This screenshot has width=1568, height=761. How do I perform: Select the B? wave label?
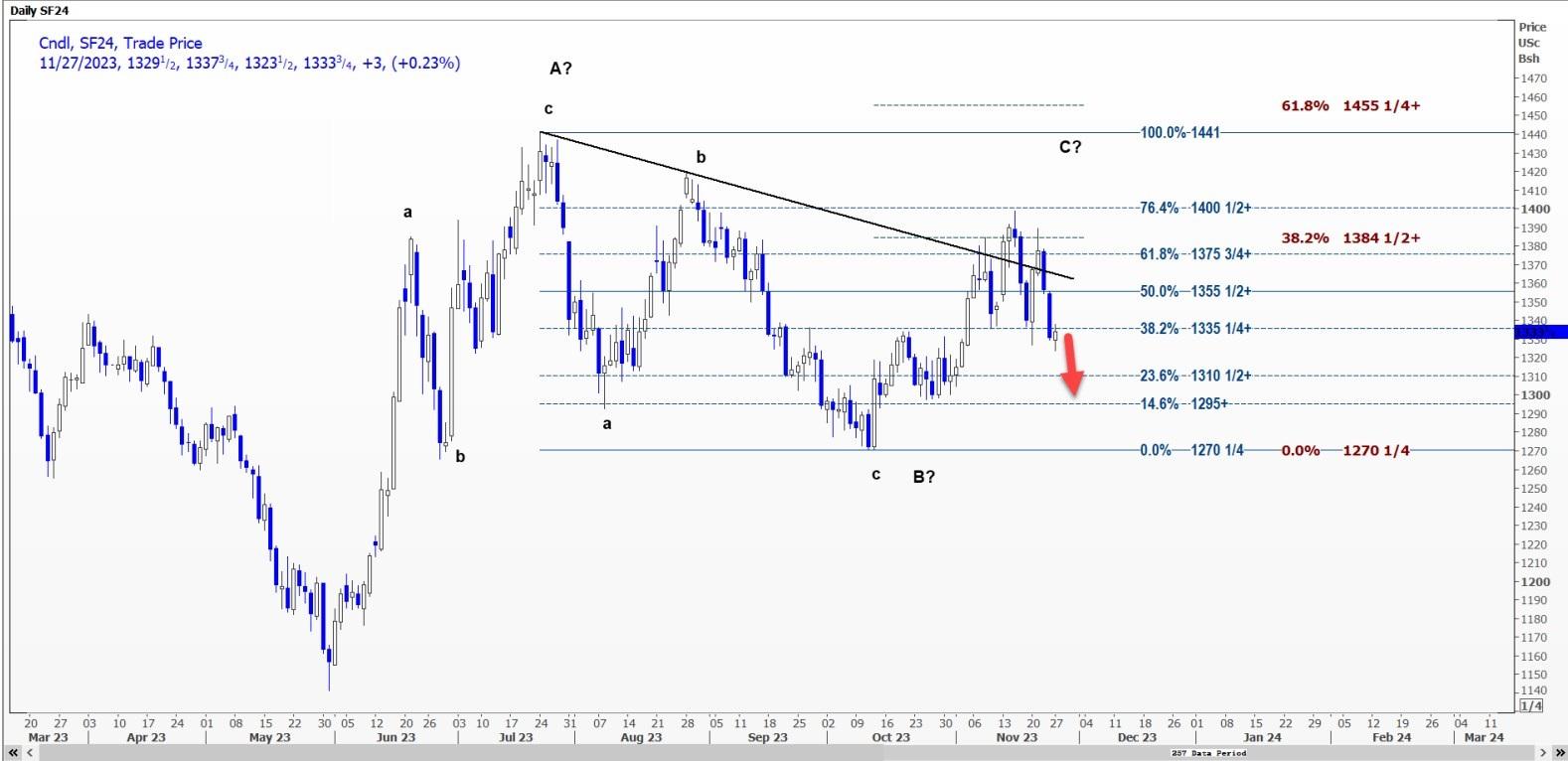[x=924, y=477]
